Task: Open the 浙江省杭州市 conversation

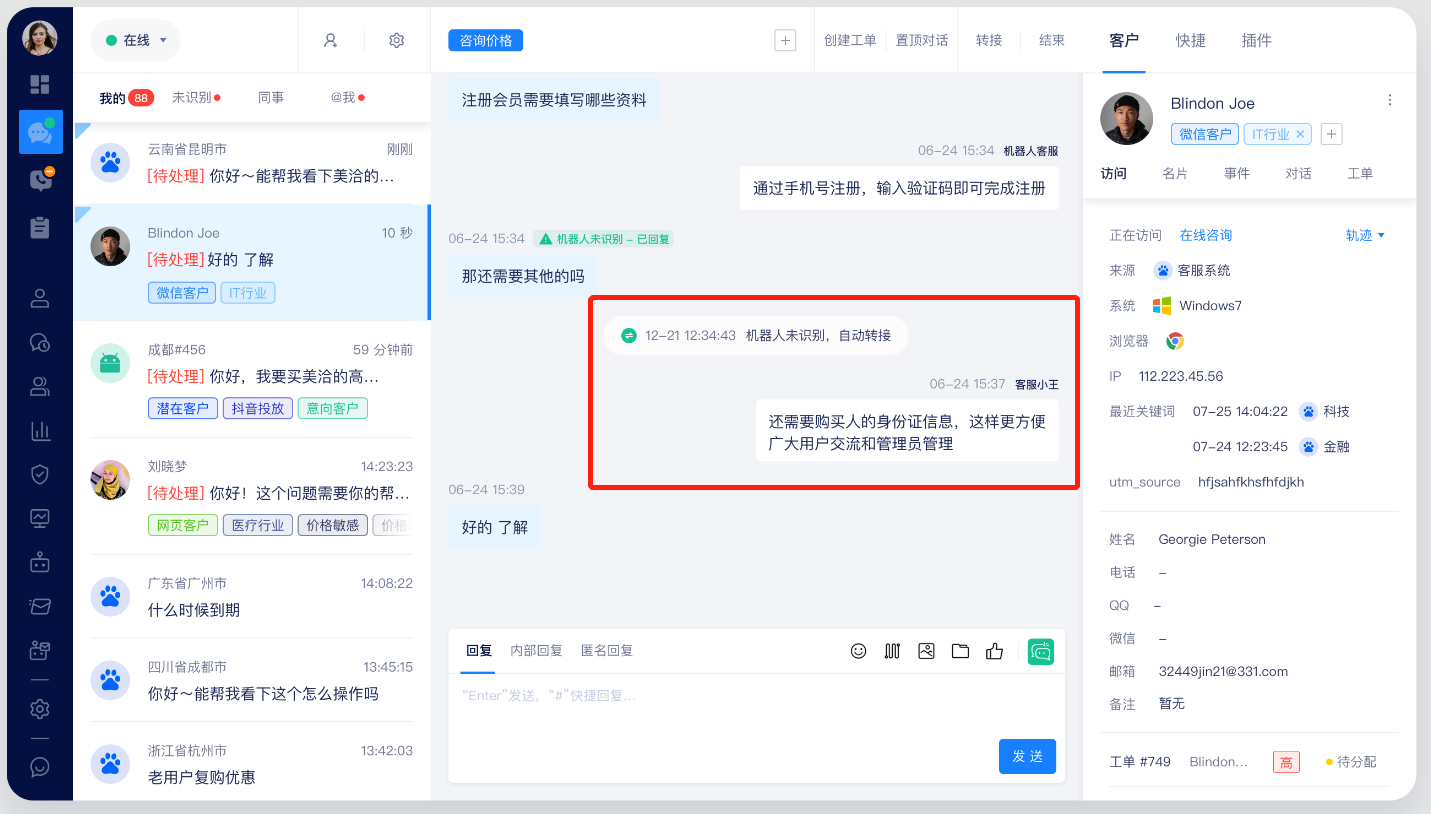Action: coord(252,763)
